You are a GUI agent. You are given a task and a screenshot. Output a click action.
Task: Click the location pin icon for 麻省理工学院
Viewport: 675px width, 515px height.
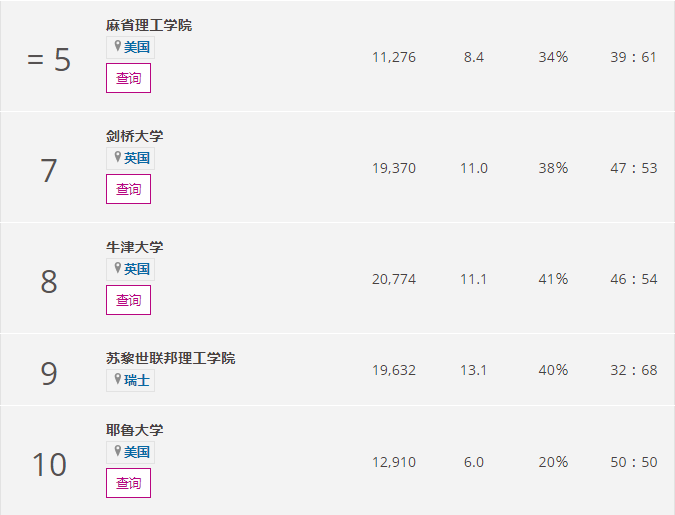[117, 47]
